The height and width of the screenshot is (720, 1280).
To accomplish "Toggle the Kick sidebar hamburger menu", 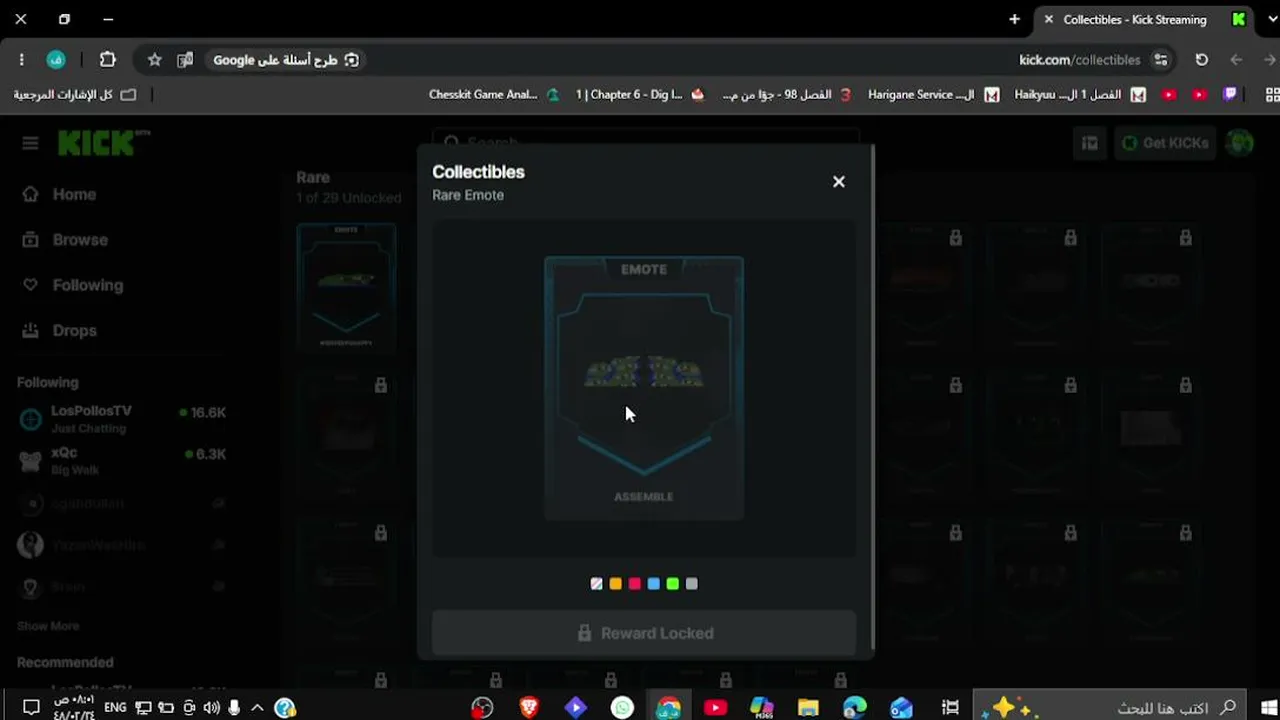I will 30,143.
